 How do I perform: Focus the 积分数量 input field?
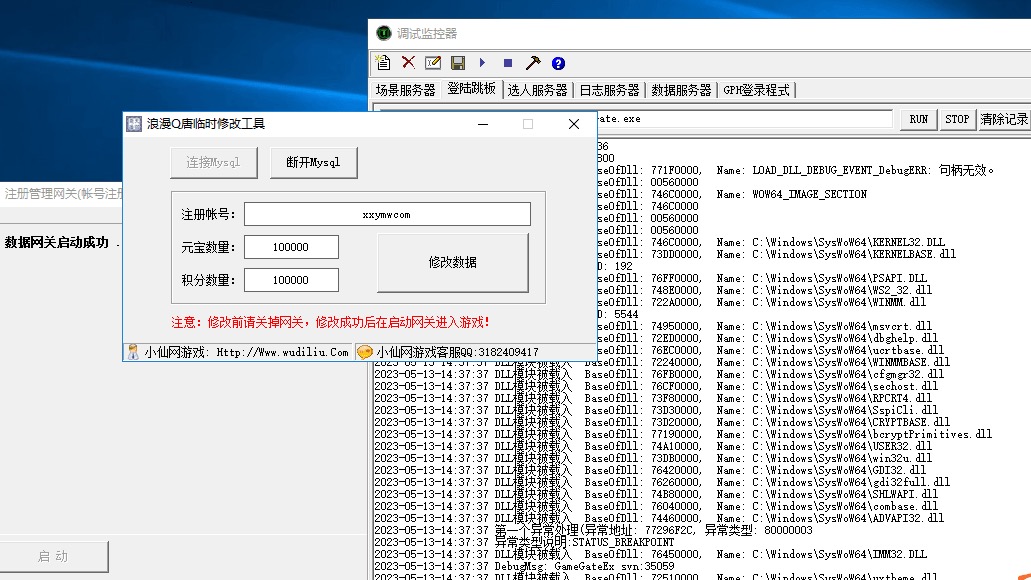pos(291,280)
